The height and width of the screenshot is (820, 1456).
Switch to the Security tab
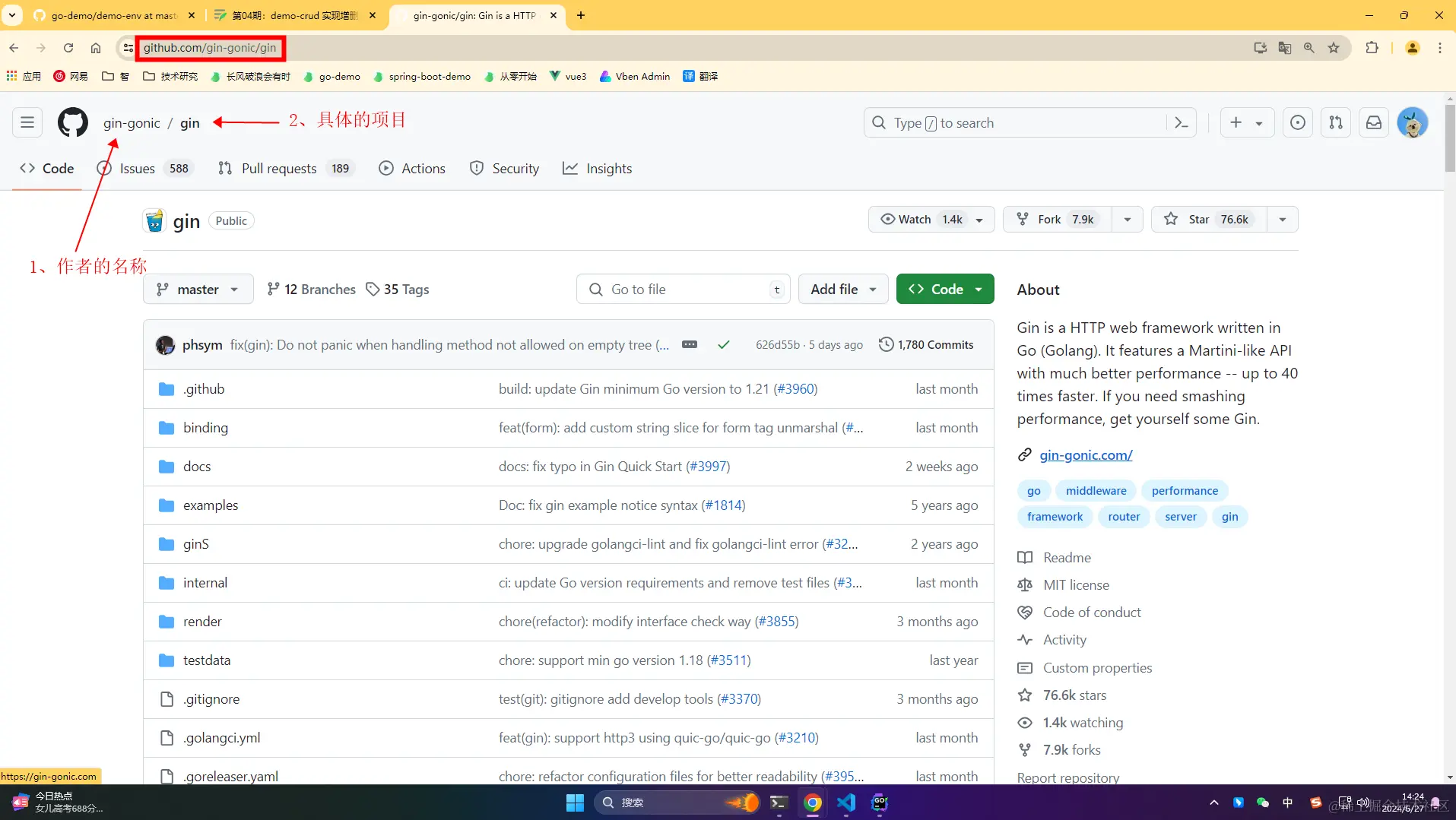505,169
